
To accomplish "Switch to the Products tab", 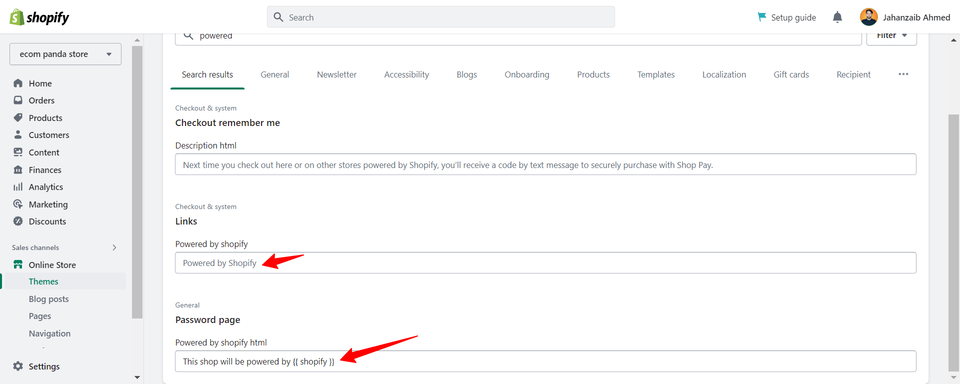I will (593, 75).
